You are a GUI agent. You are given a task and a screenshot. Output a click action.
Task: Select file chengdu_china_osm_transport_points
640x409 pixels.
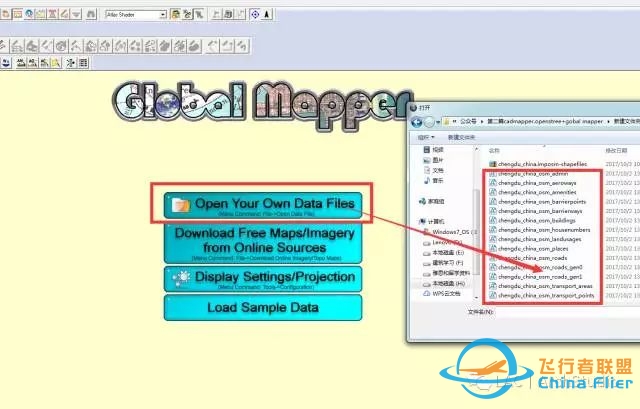[x=542, y=296]
